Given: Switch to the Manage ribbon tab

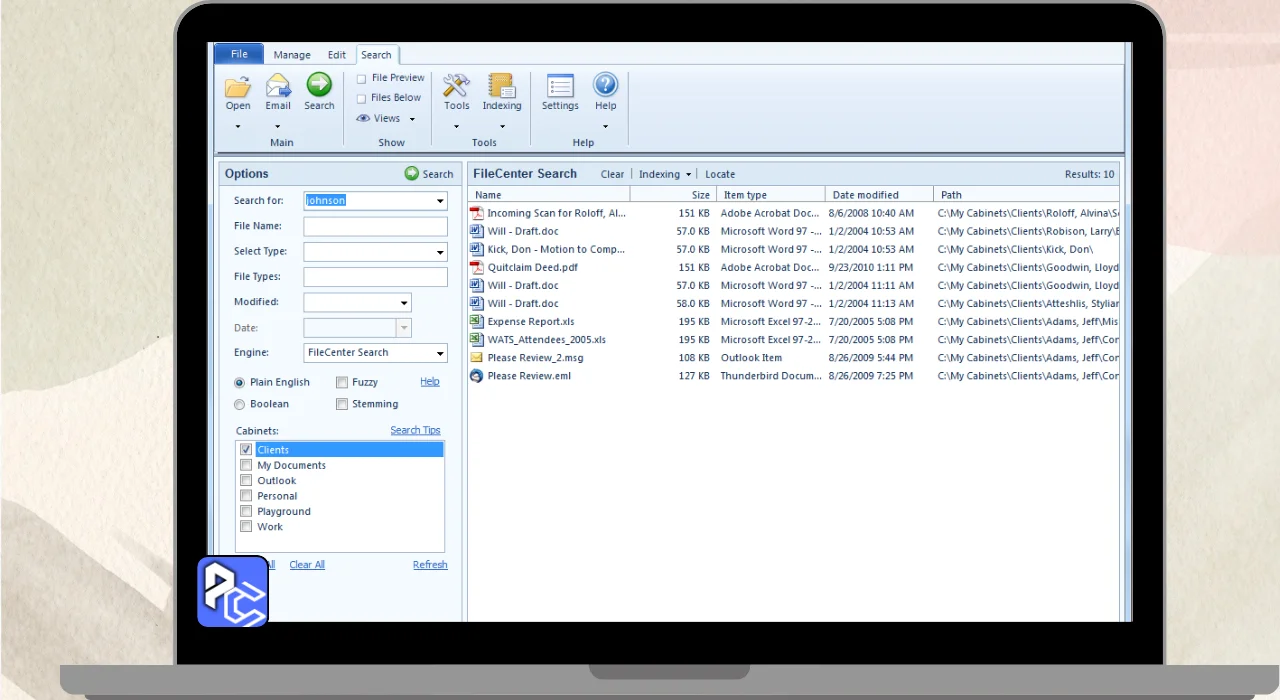Looking at the screenshot, I should tap(292, 55).
